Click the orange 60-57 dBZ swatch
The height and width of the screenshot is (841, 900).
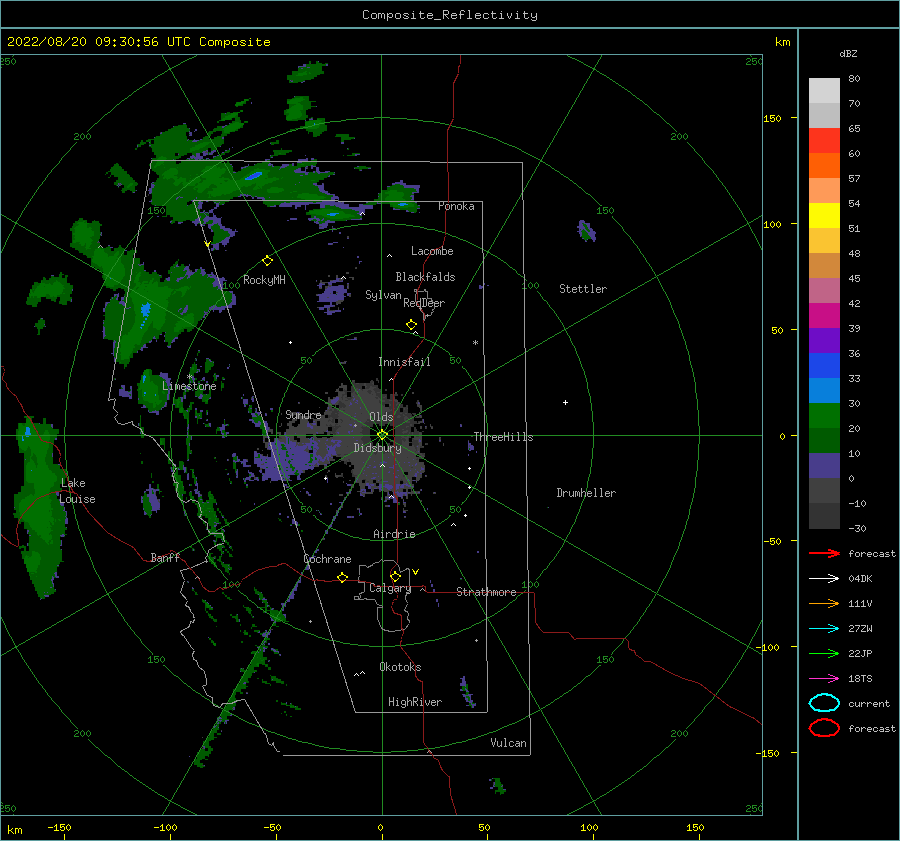tap(824, 165)
